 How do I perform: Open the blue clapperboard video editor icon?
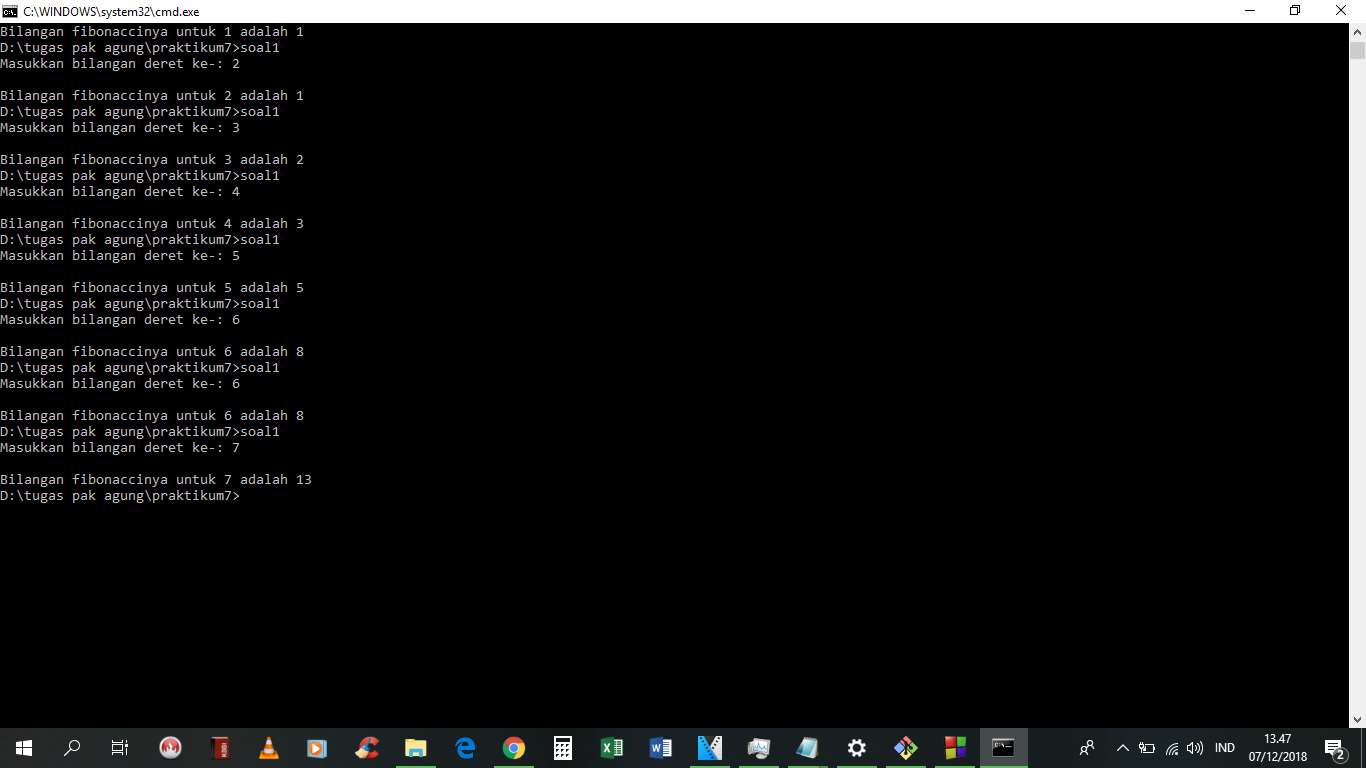point(710,748)
